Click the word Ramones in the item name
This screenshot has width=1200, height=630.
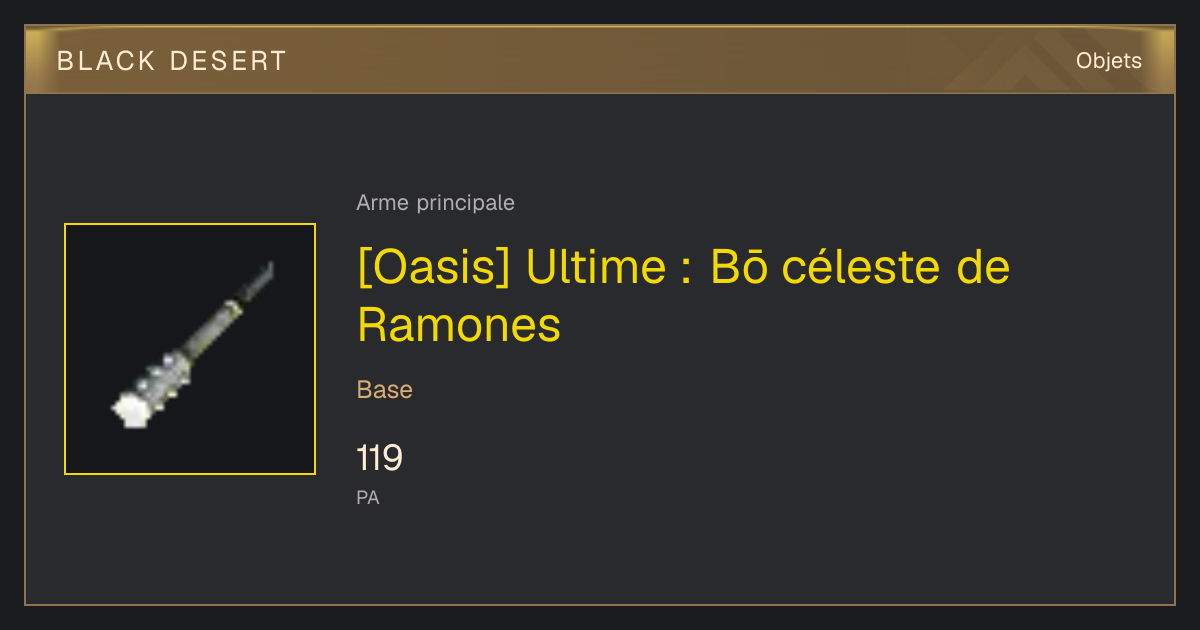[459, 325]
